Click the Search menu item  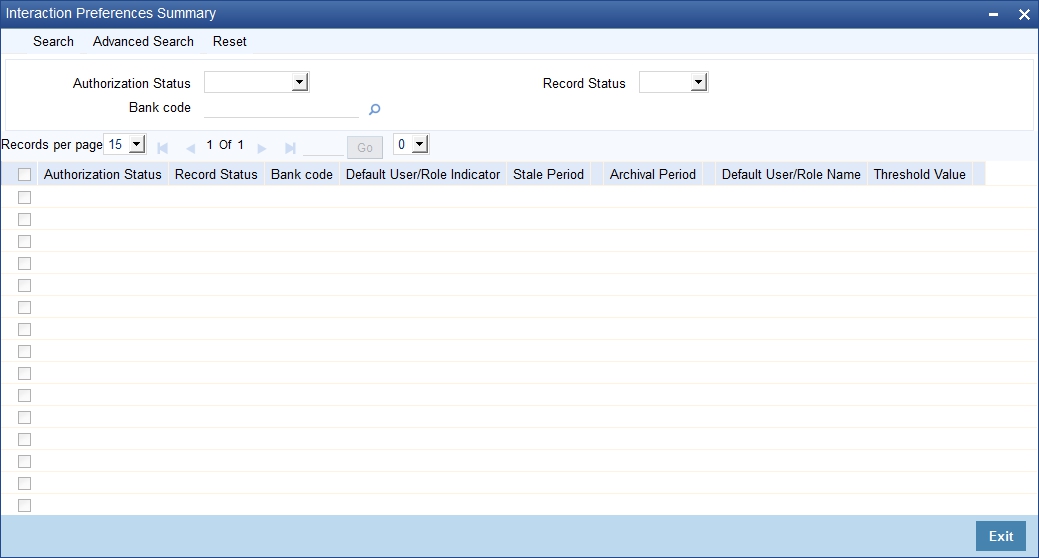54,41
